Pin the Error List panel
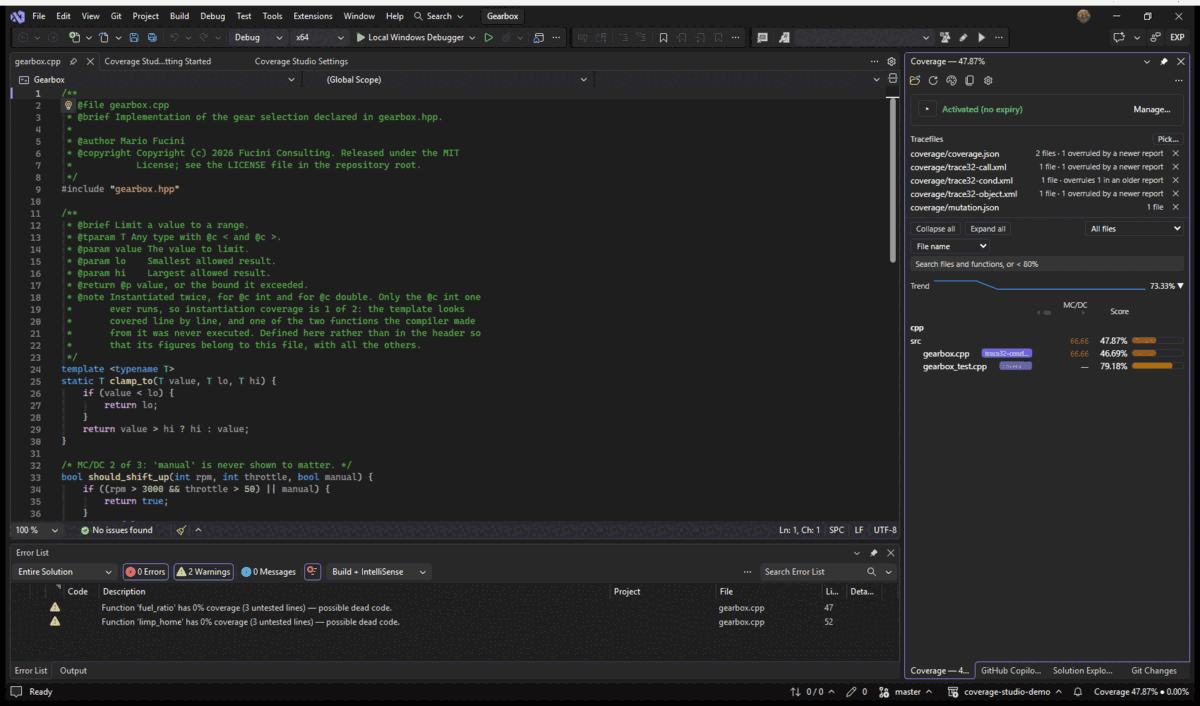 click(874, 552)
